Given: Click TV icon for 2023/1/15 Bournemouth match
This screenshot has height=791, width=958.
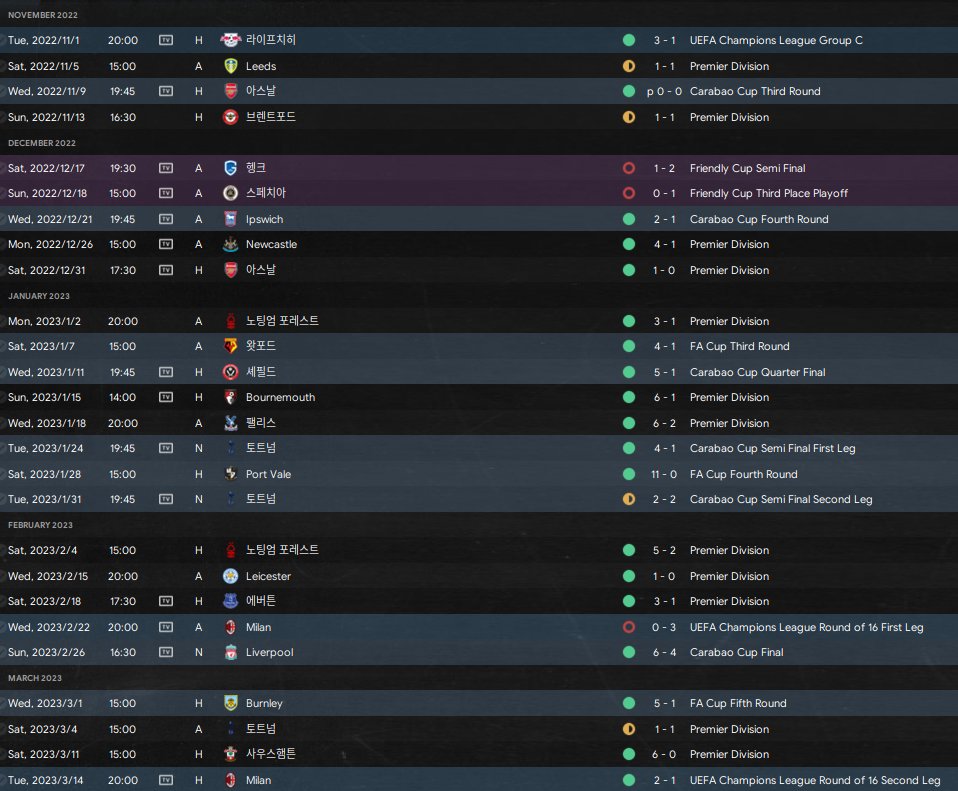Looking at the screenshot, I should click(x=166, y=397).
